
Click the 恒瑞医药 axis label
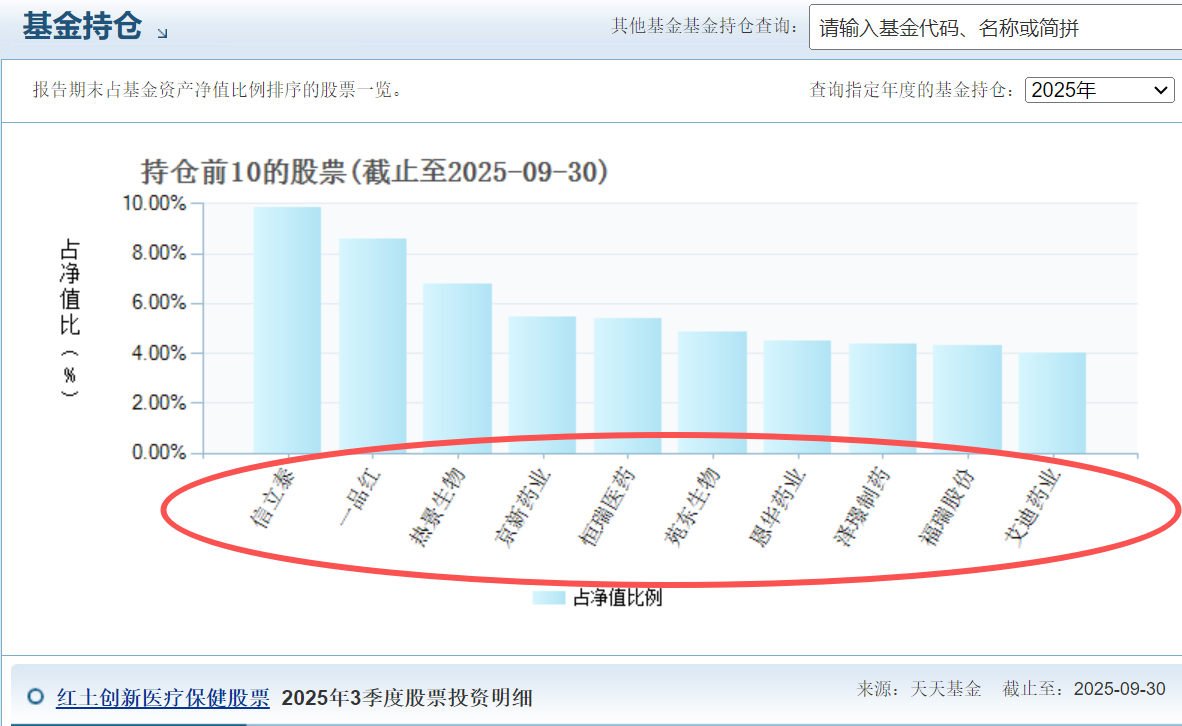click(x=607, y=506)
